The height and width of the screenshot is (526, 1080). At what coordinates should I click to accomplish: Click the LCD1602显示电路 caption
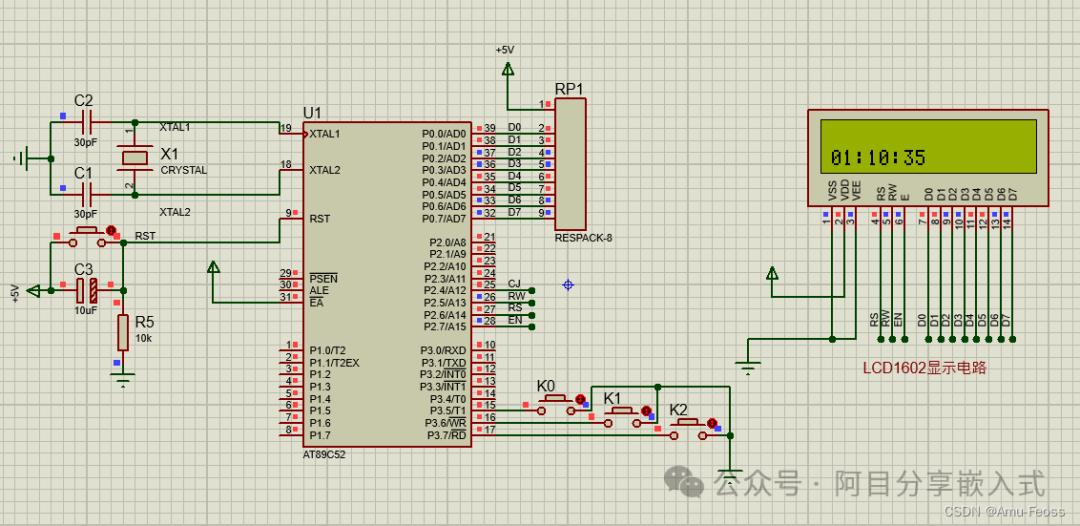(x=925, y=368)
